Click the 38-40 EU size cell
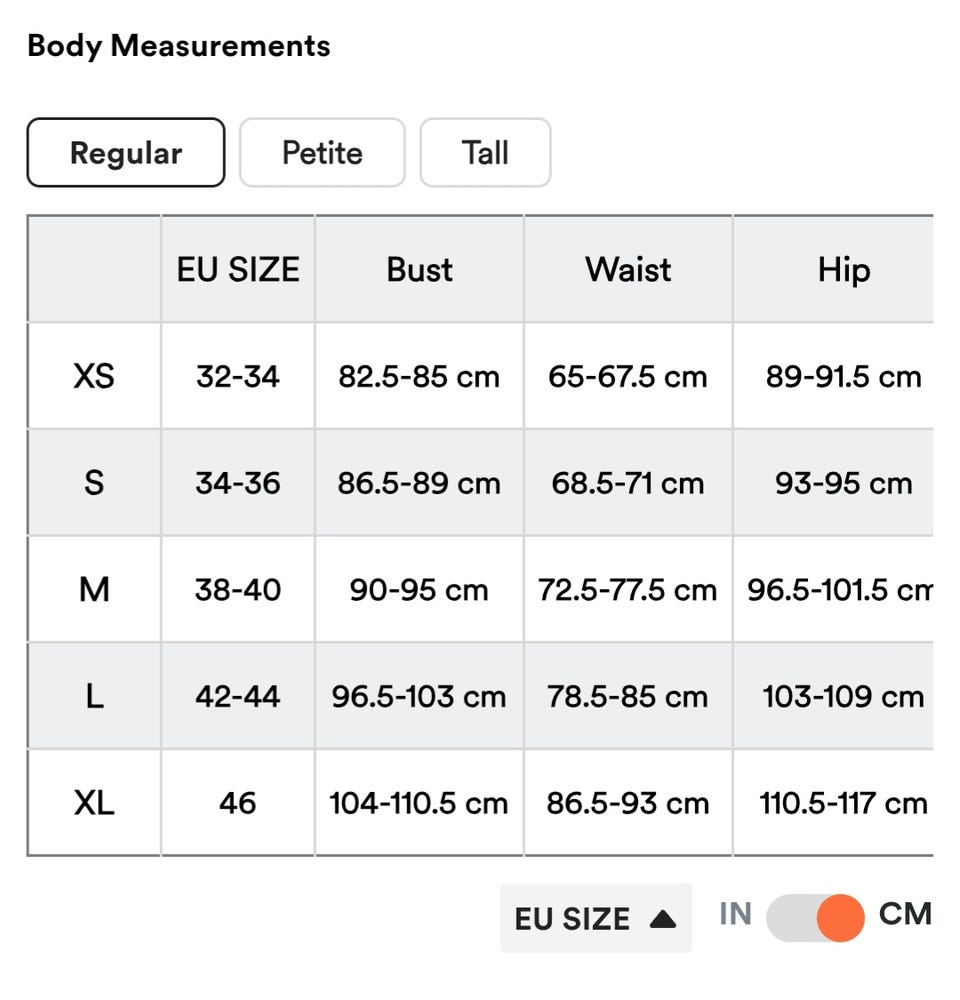Screen dimensions: 960x1000 238,590
